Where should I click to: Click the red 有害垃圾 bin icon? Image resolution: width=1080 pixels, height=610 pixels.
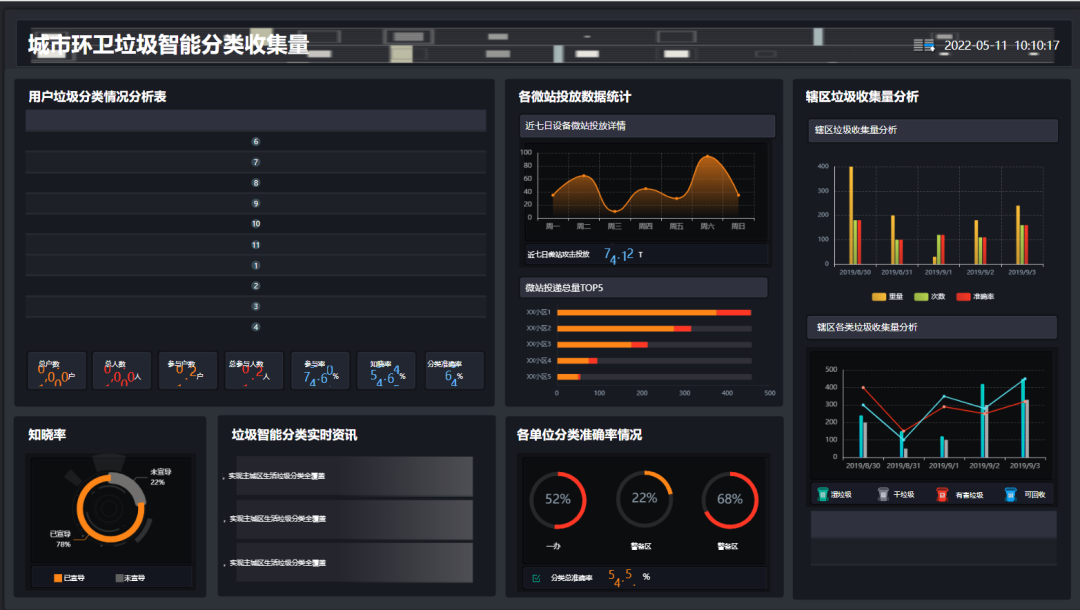pyautogui.click(x=942, y=494)
